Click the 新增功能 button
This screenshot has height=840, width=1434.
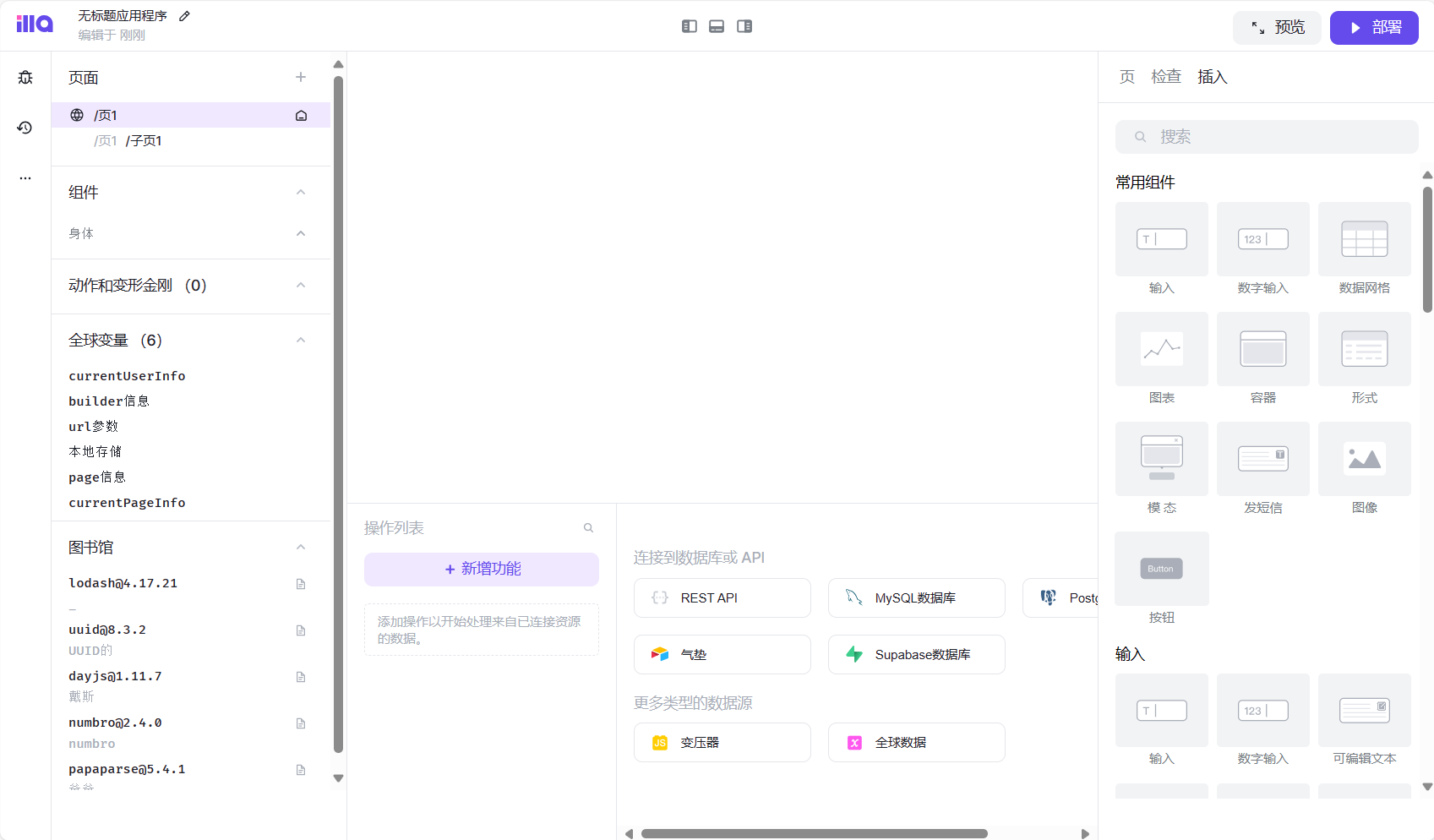482,570
